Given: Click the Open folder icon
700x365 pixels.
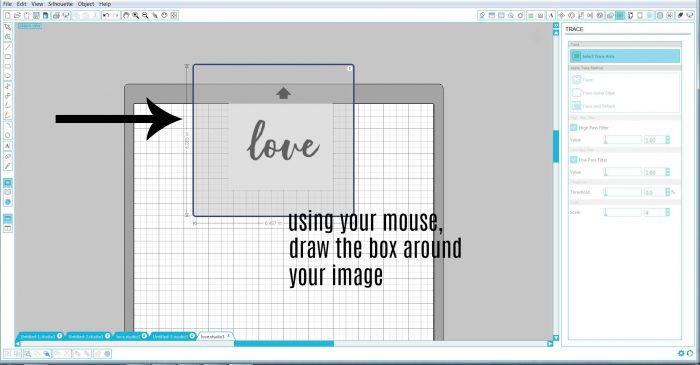Looking at the screenshot, I should coord(17,15).
